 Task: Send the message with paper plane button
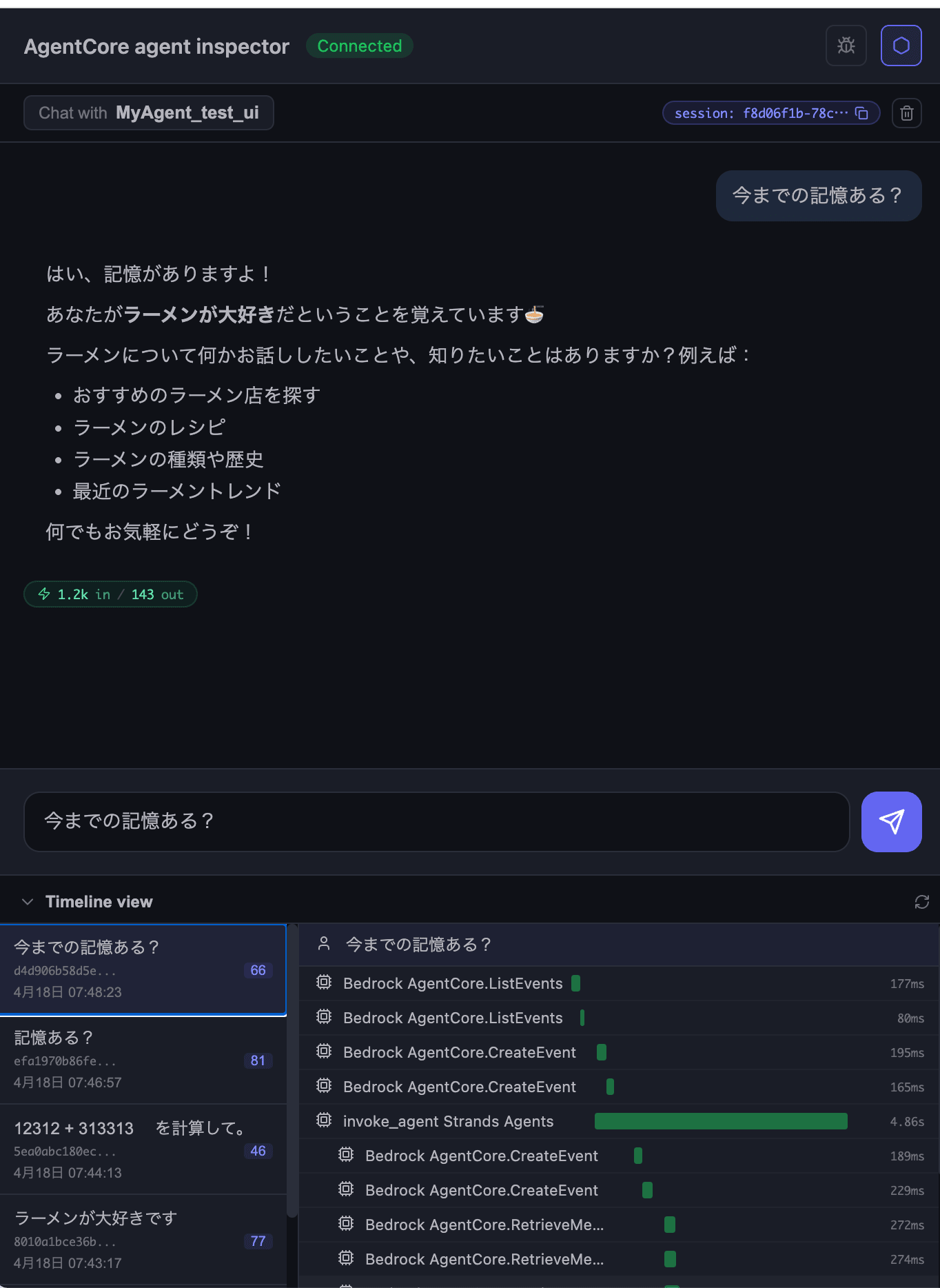coord(891,821)
